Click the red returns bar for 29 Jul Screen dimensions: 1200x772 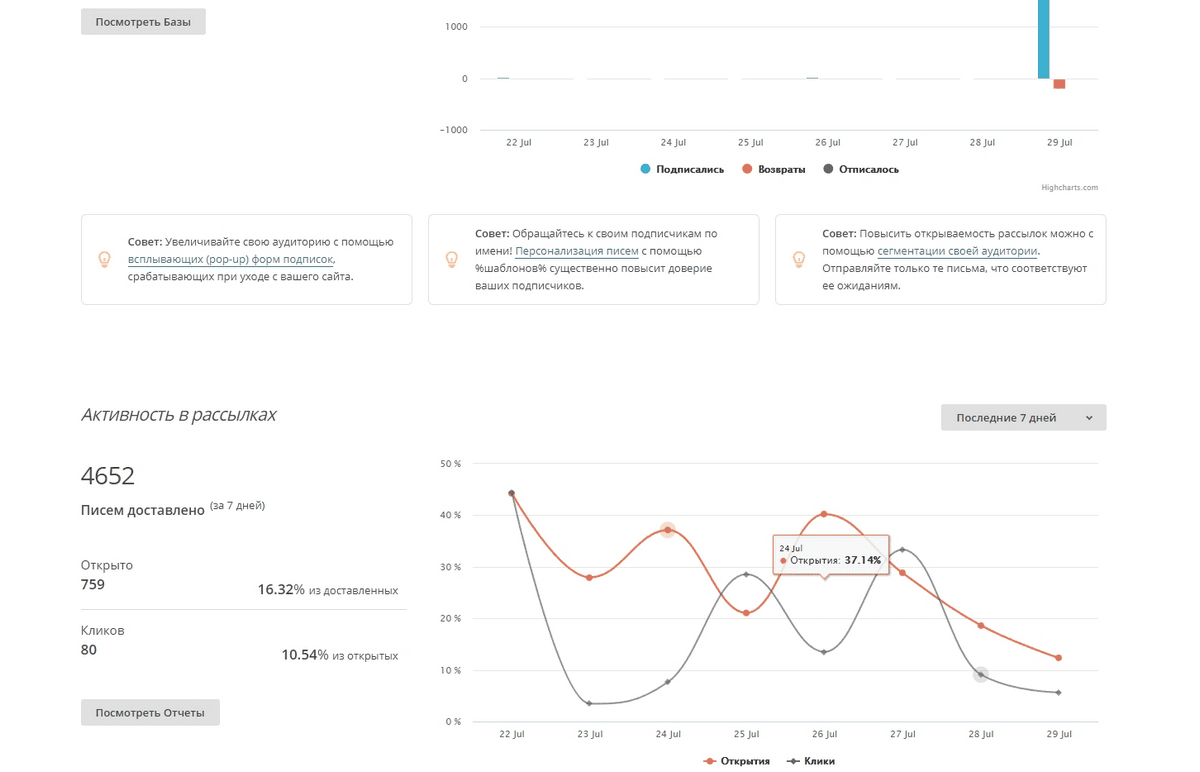[1059, 84]
